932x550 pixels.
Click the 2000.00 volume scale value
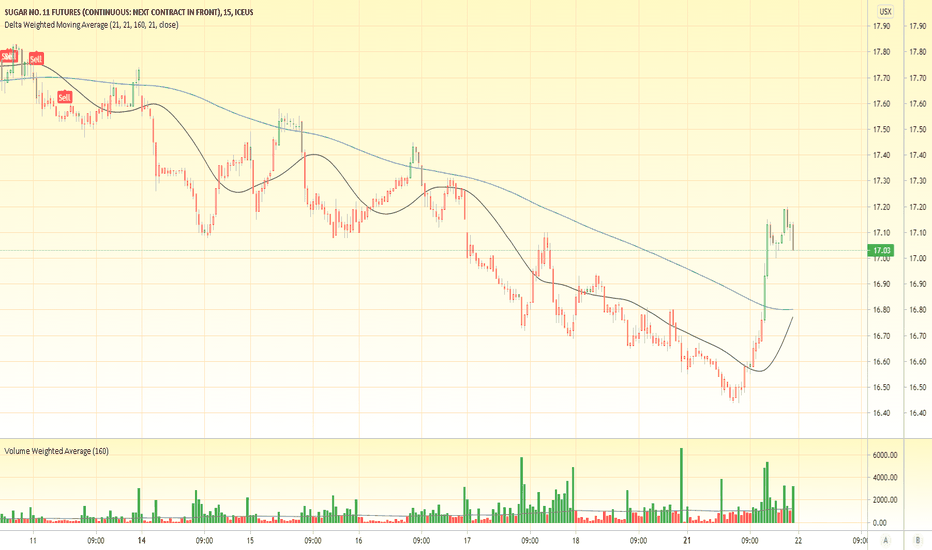pos(884,500)
